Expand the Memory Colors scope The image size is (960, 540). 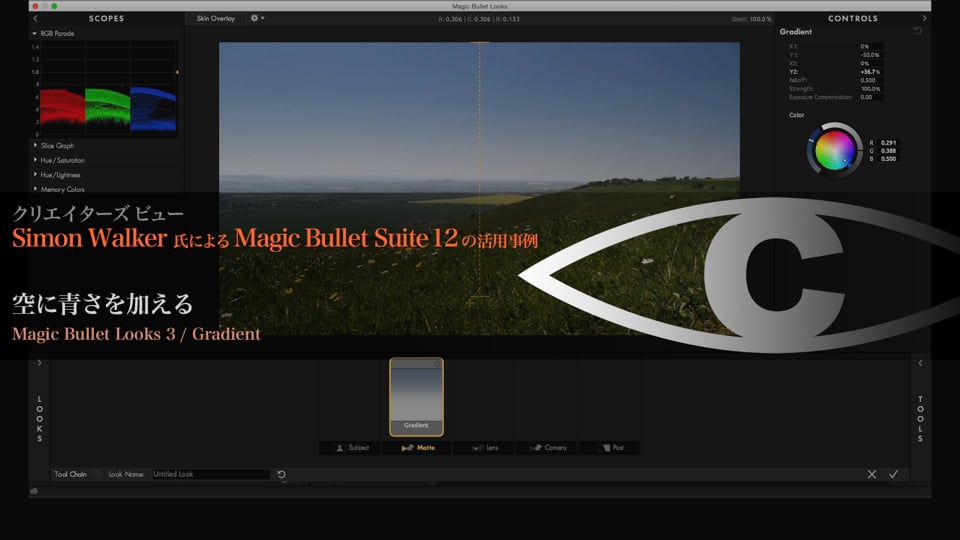tap(35, 189)
